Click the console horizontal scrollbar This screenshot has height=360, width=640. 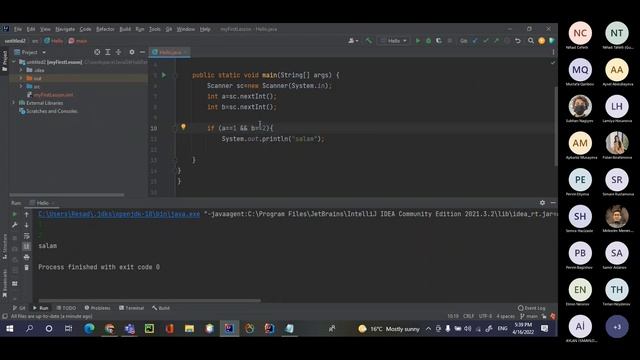point(149,300)
